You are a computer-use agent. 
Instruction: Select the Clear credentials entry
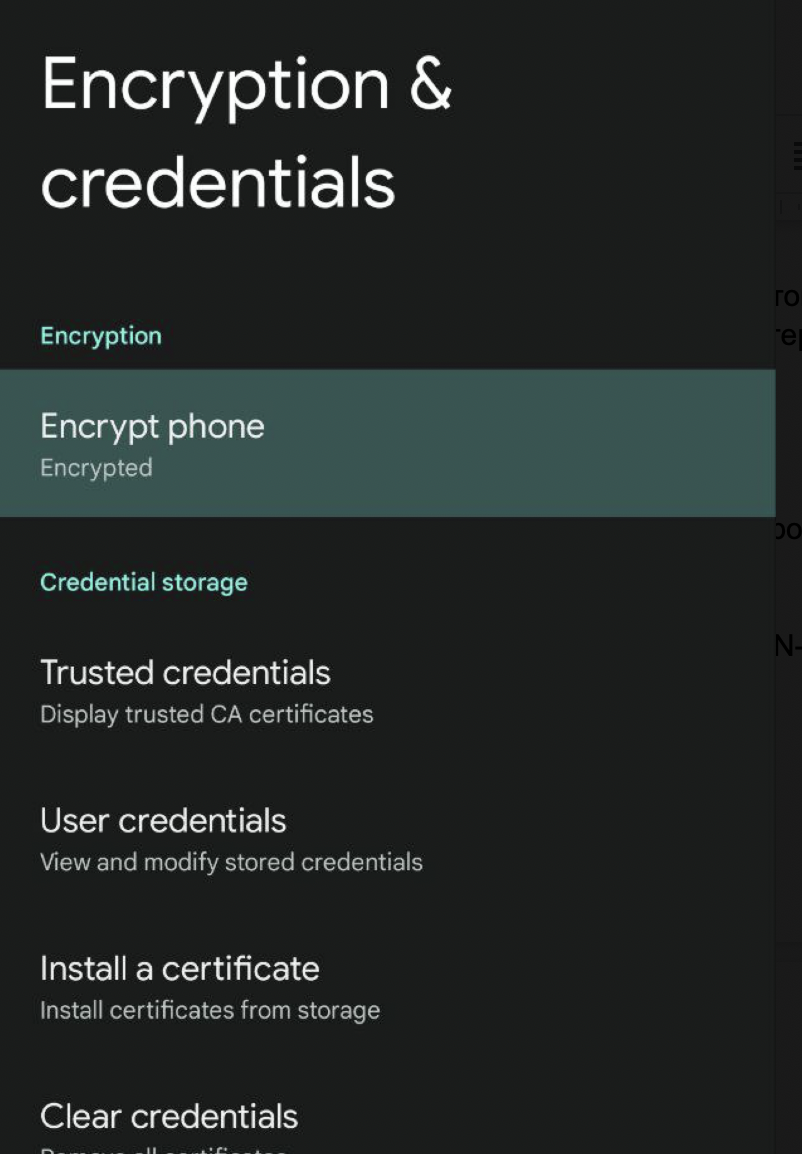tap(168, 1120)
